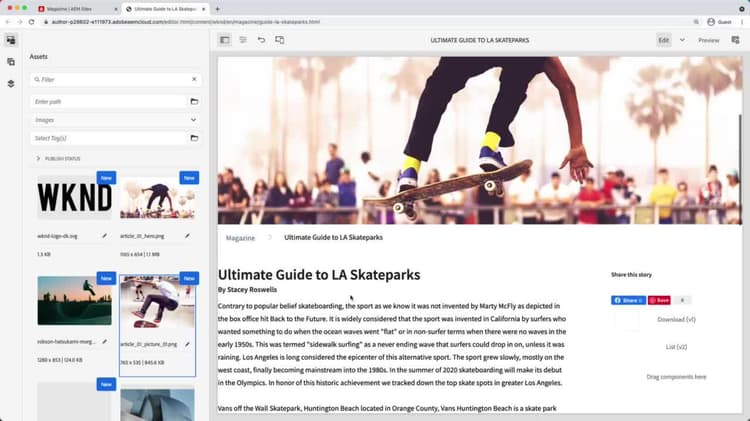
Task: Open page information settings
Action: (243, 40)
